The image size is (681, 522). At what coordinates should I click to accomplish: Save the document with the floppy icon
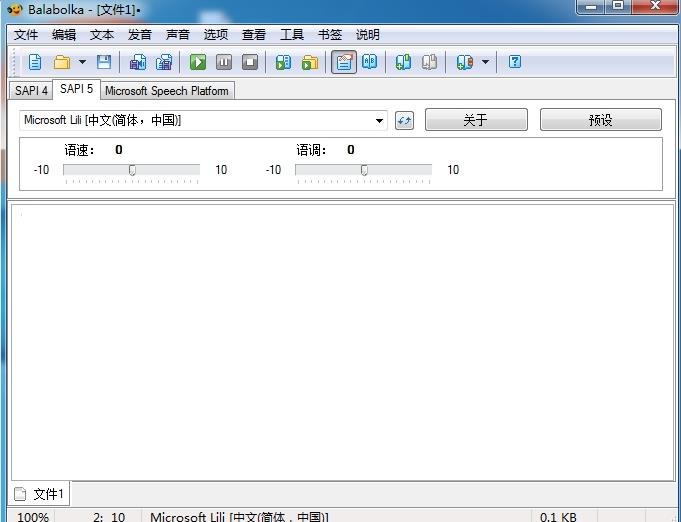104,62
